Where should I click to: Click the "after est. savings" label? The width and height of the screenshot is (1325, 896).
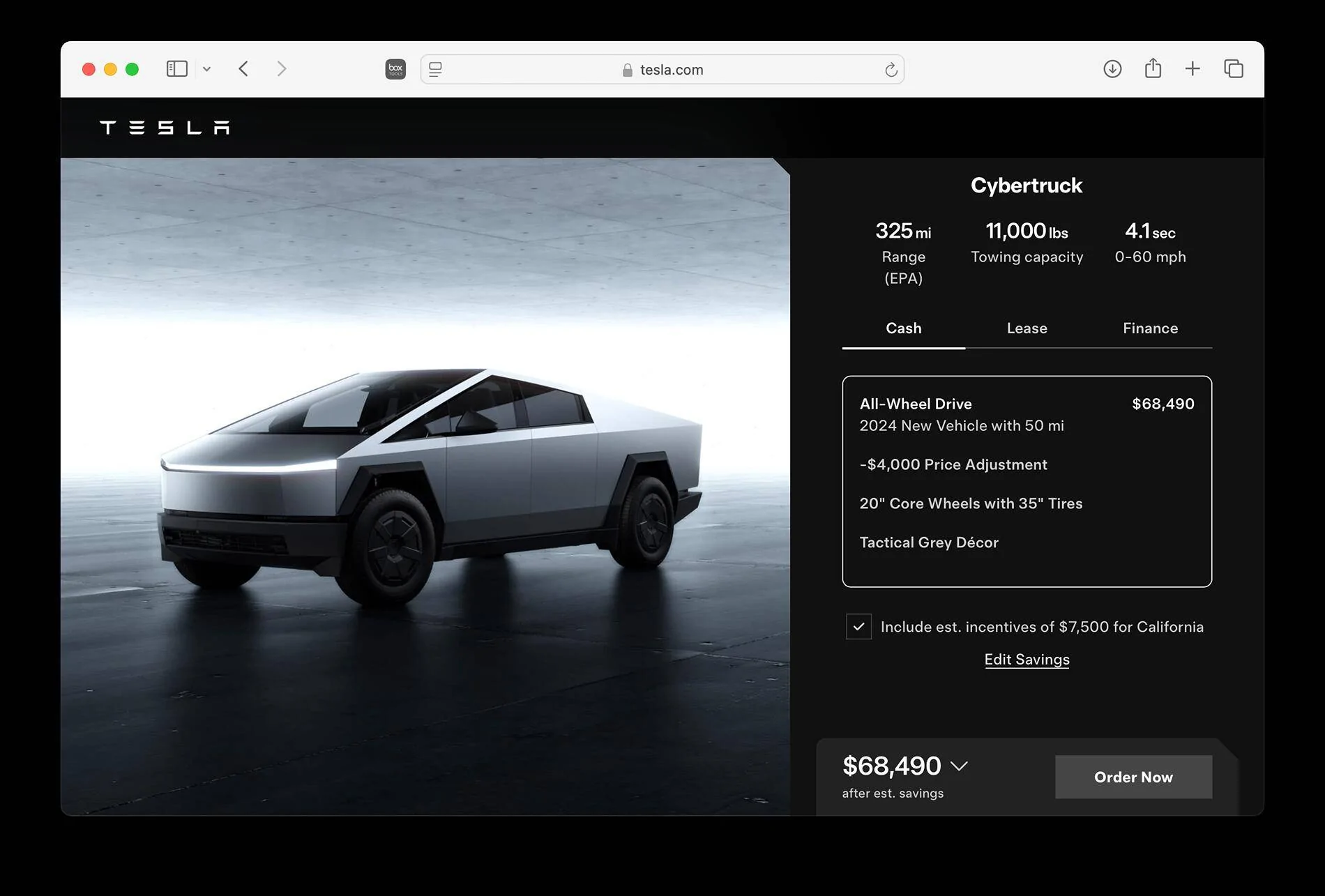(893, 794)
